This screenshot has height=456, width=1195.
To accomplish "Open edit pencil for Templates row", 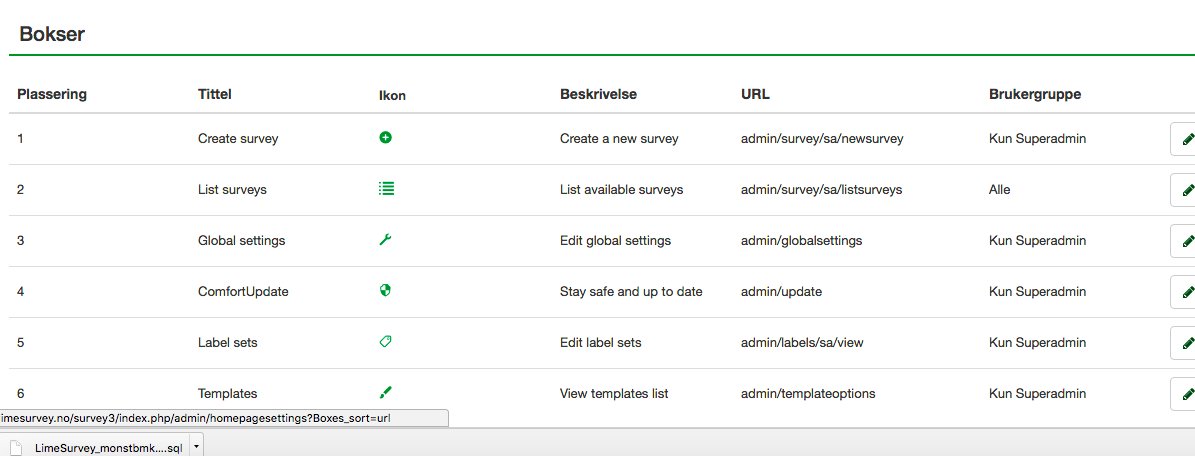I will (x=1186, y=394).
